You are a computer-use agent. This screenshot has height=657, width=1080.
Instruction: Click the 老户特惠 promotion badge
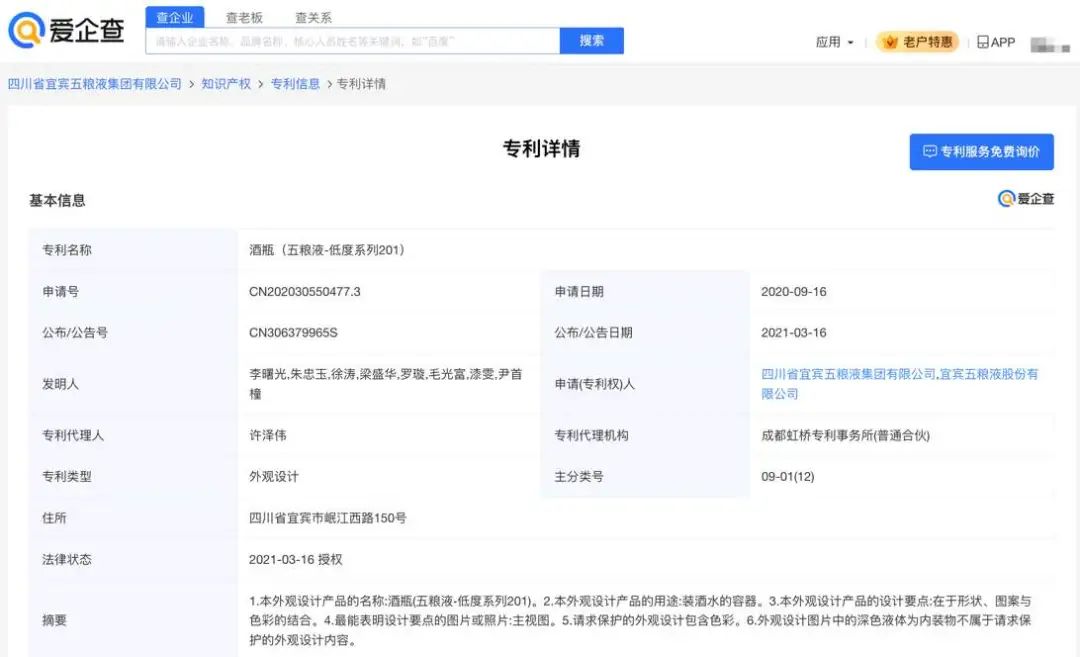[x=917, y=42]
